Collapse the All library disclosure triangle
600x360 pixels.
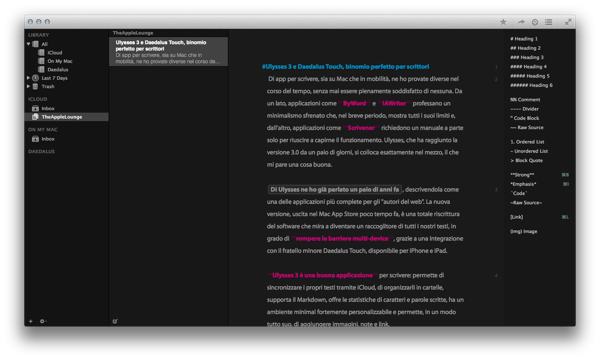[x=28, y=44]
